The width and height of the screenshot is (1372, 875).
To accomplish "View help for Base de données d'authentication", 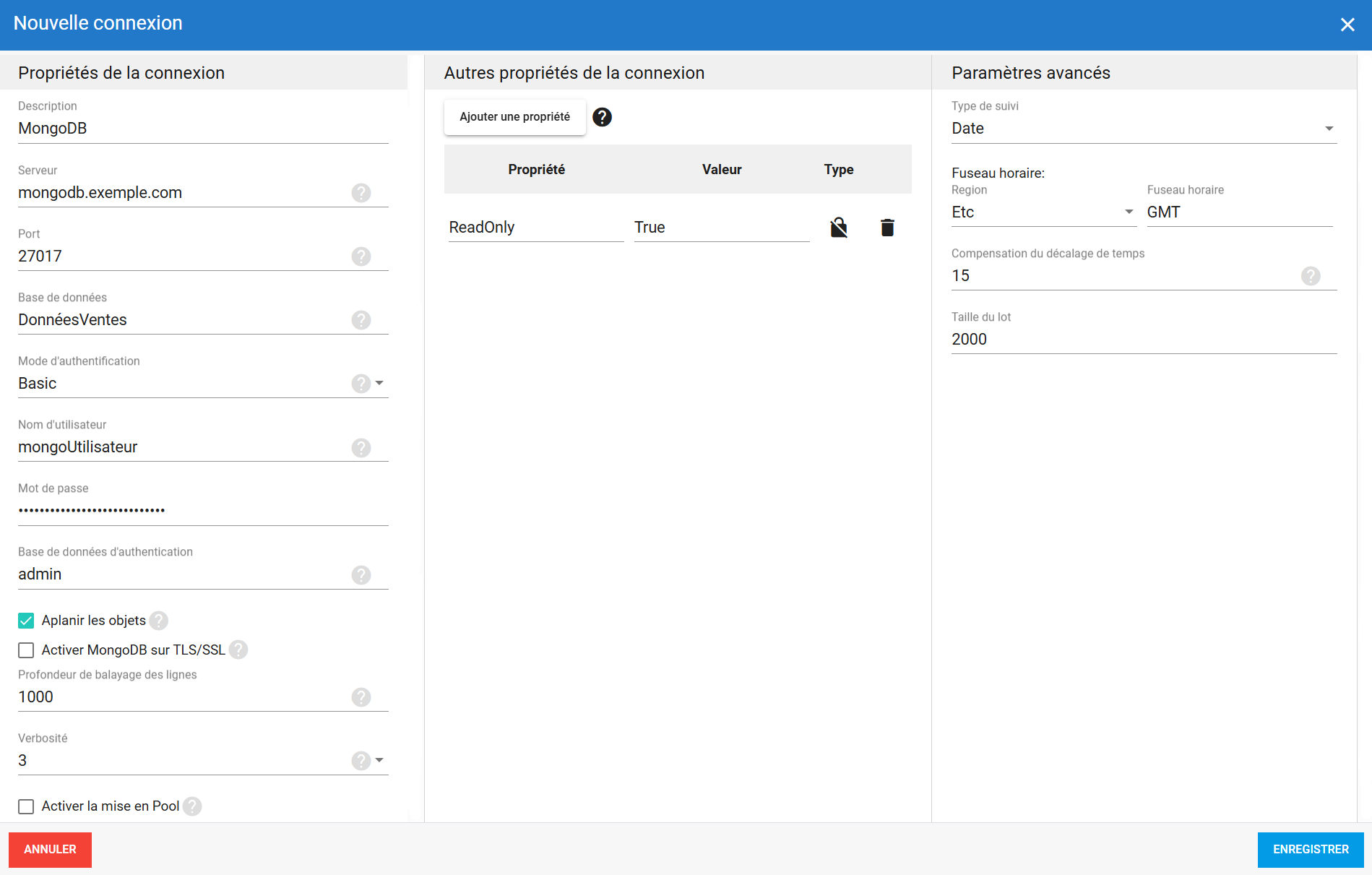I will pyautogui.click(x=361, y=575).
